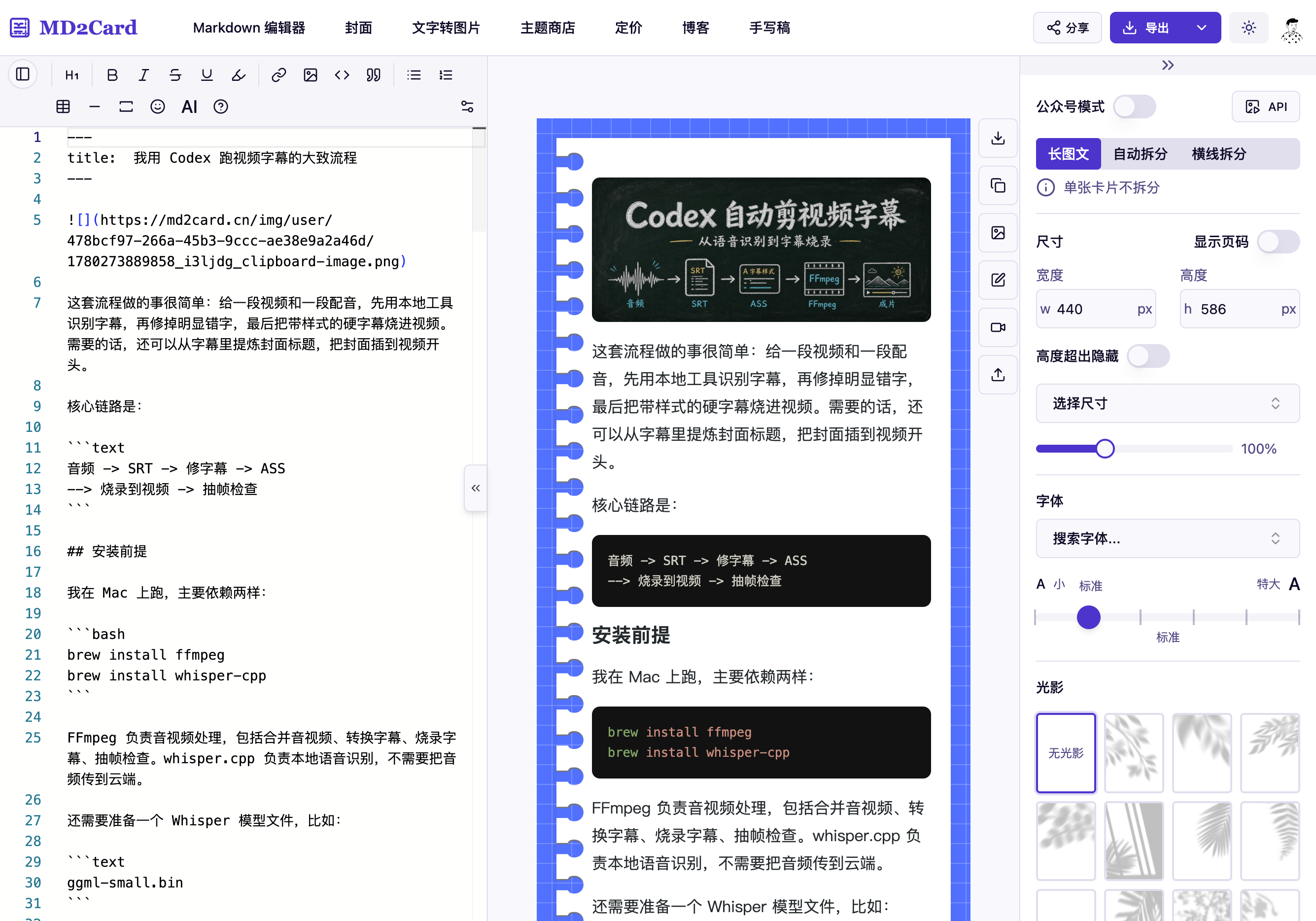Click the edit pencil icon beside preview
Screen dimensions: 1316x921
click(998, 280)
